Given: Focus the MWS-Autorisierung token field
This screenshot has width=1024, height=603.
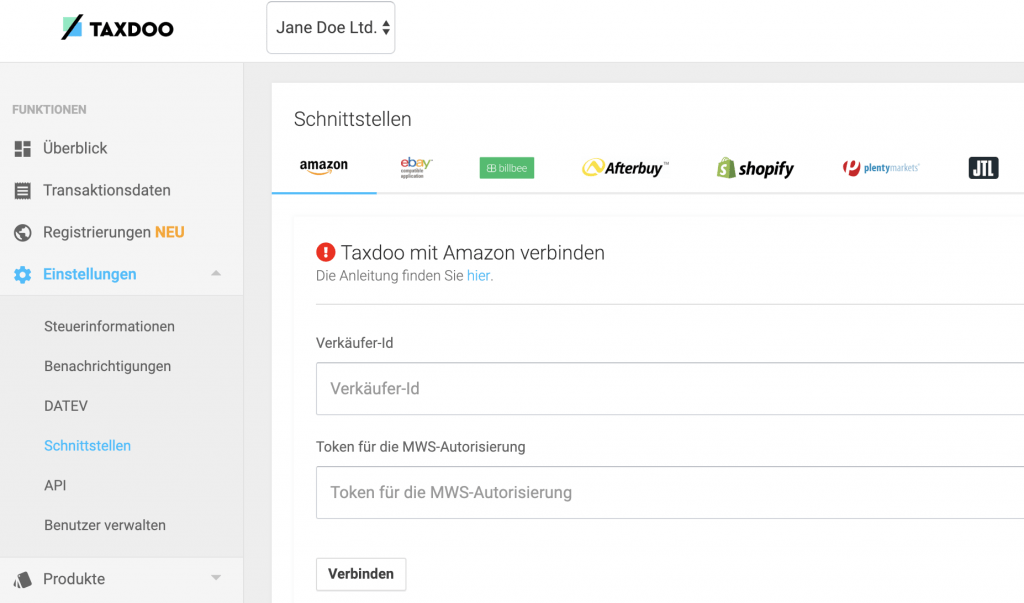Looking at the screenshot, I should 670,493.
